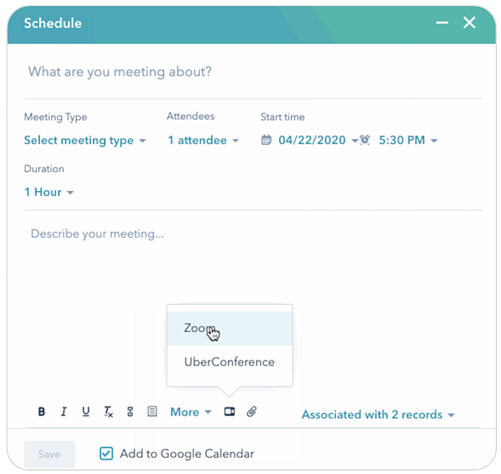Change the 5:30 PM start time
The width and height of the screenshot is (501, 474).
click(x=408, y=140)
